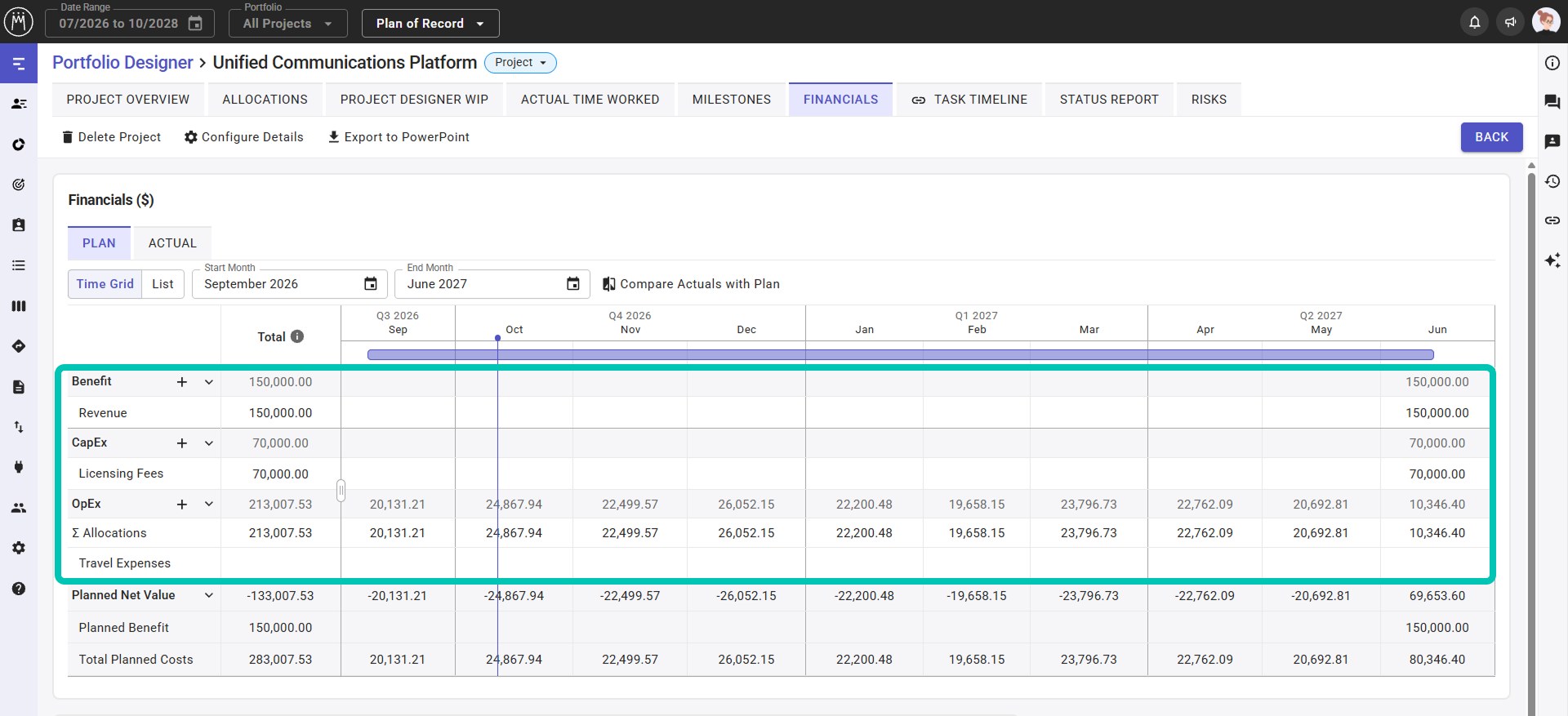
Task: Click Export to PowerPoint
Action: pos(399,137)
